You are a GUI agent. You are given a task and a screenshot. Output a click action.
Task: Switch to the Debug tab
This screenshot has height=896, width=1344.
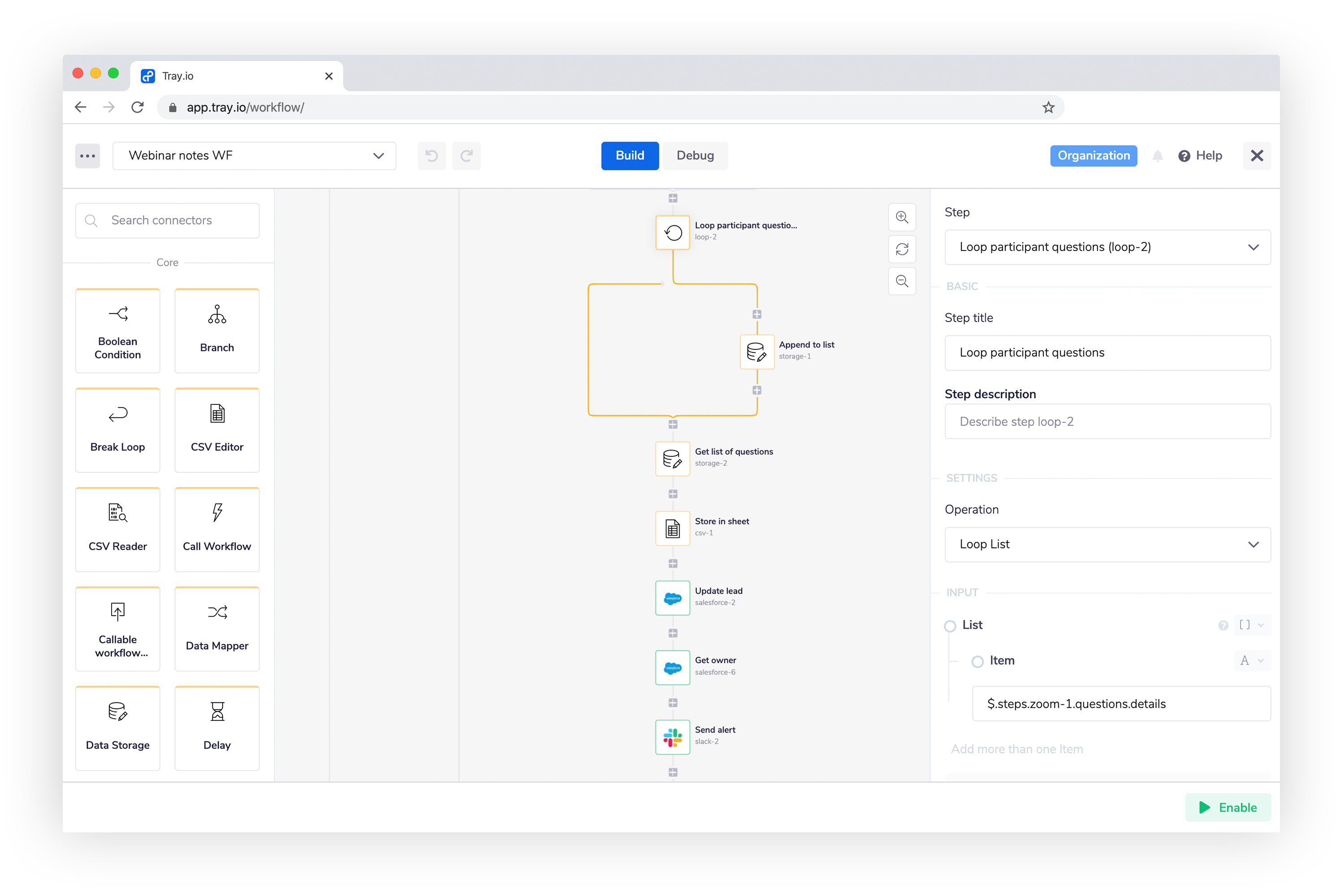(695, 156)
